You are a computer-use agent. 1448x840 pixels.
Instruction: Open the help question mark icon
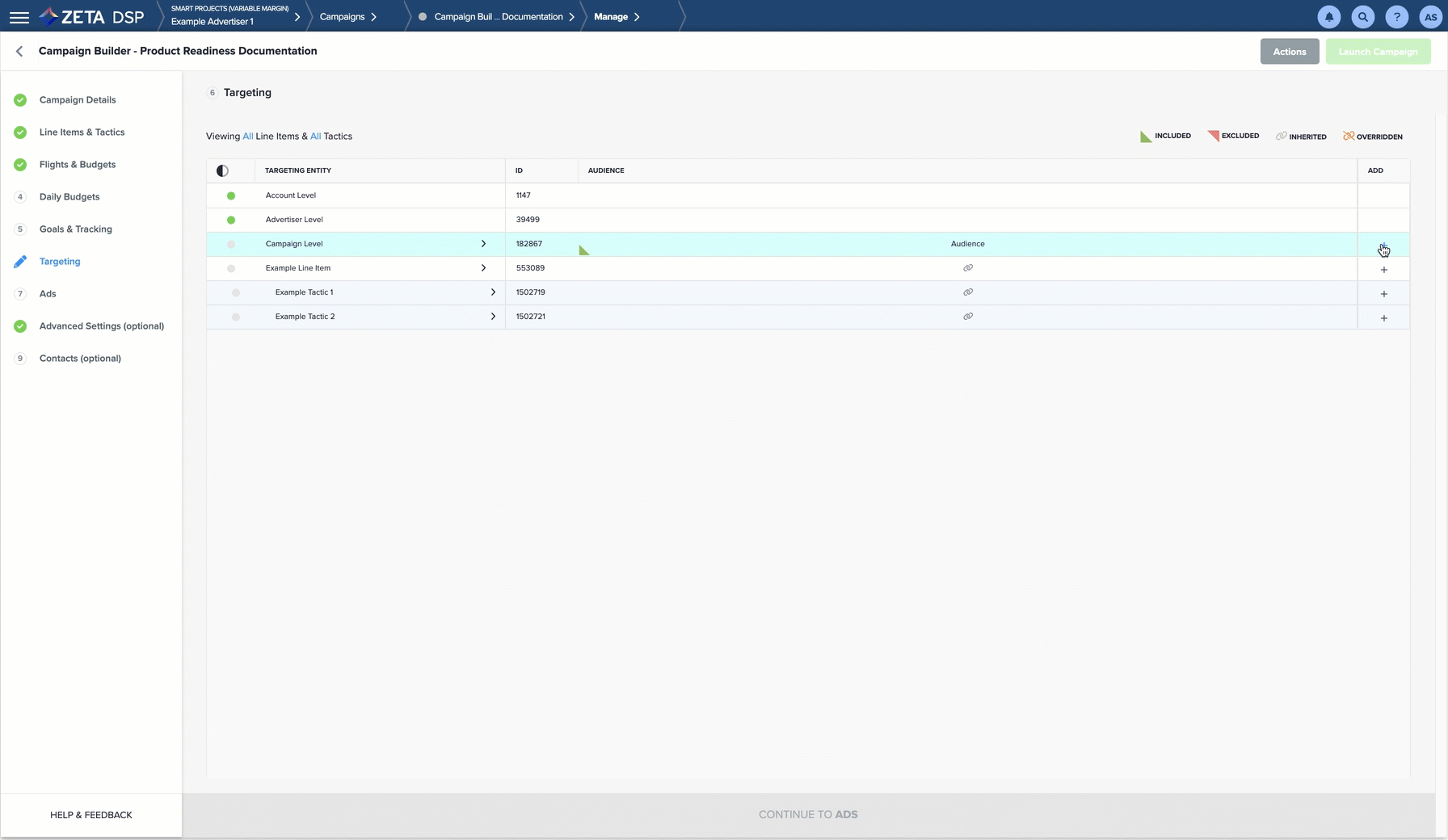[x=1396, y=17]
